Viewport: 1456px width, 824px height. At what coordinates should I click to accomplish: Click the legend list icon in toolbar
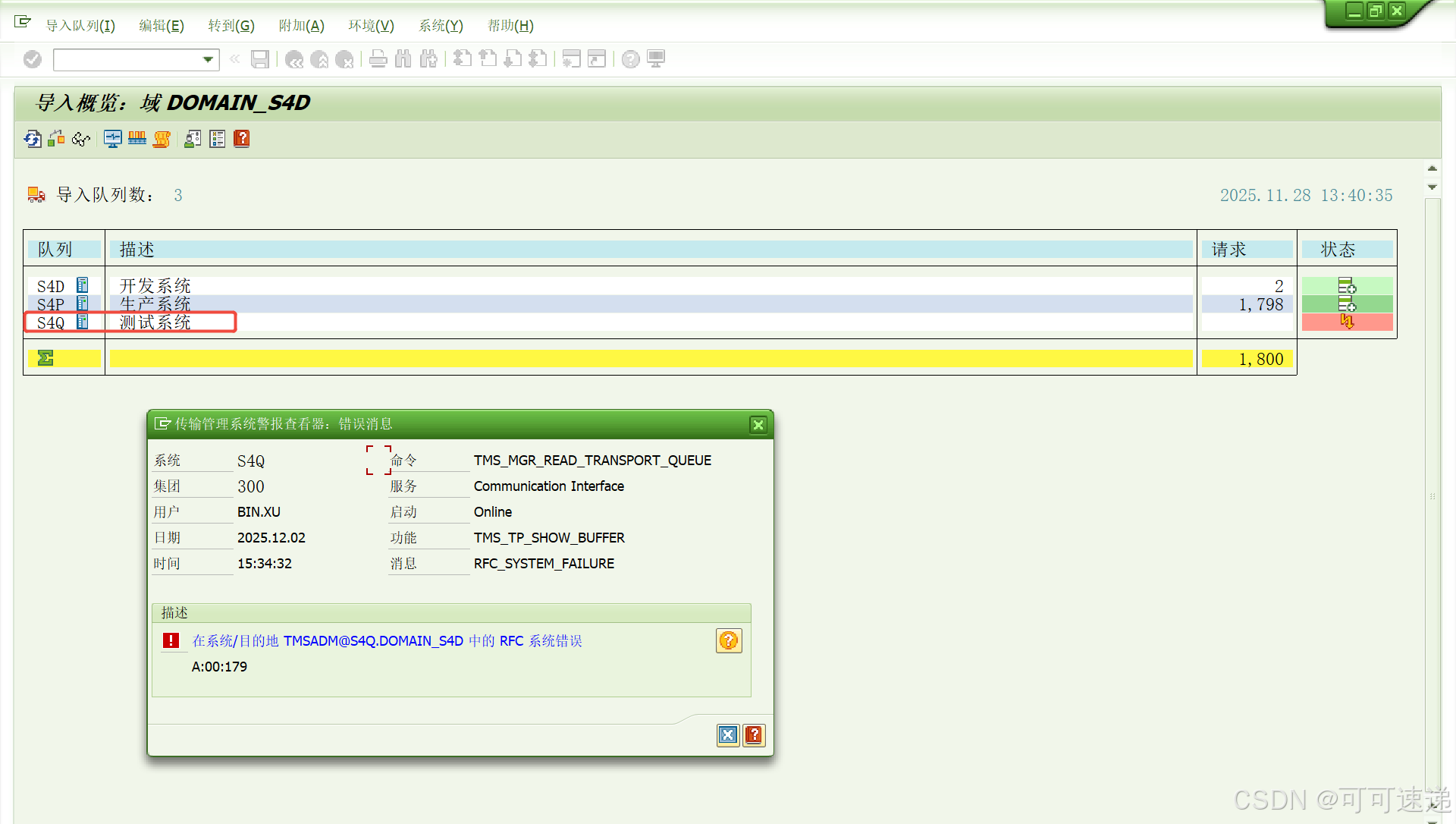218,139
